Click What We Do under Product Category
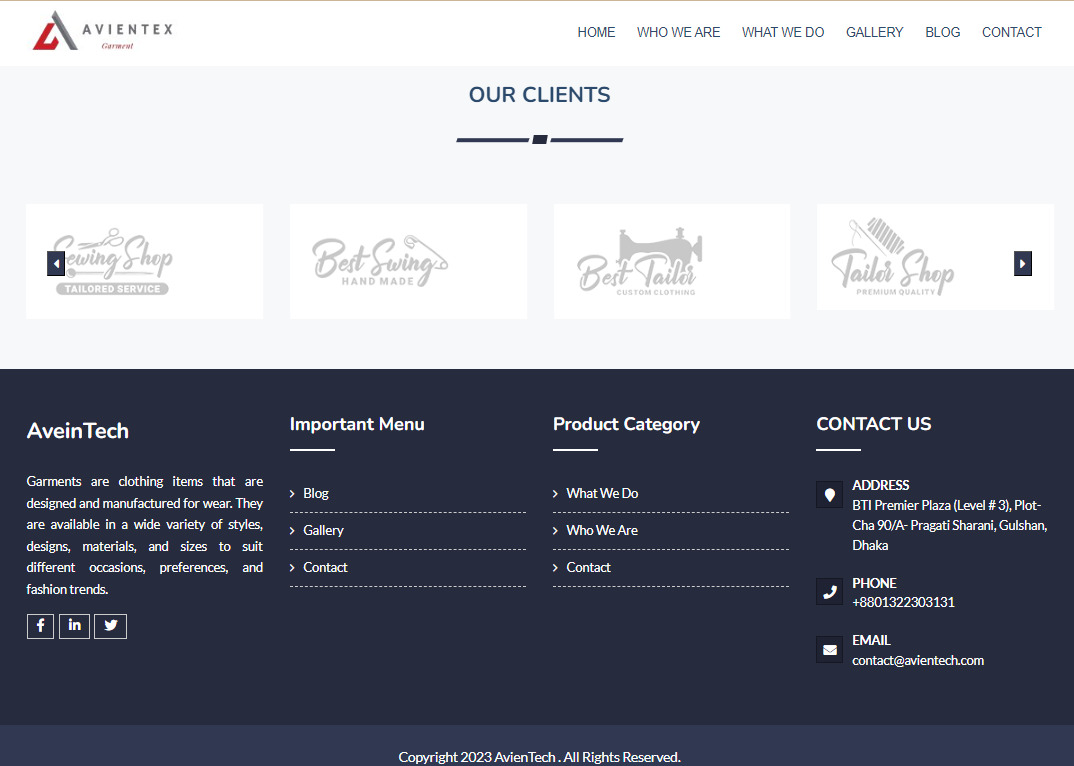The height and width of the screenshot is (766, 1074). click(602, 493)
